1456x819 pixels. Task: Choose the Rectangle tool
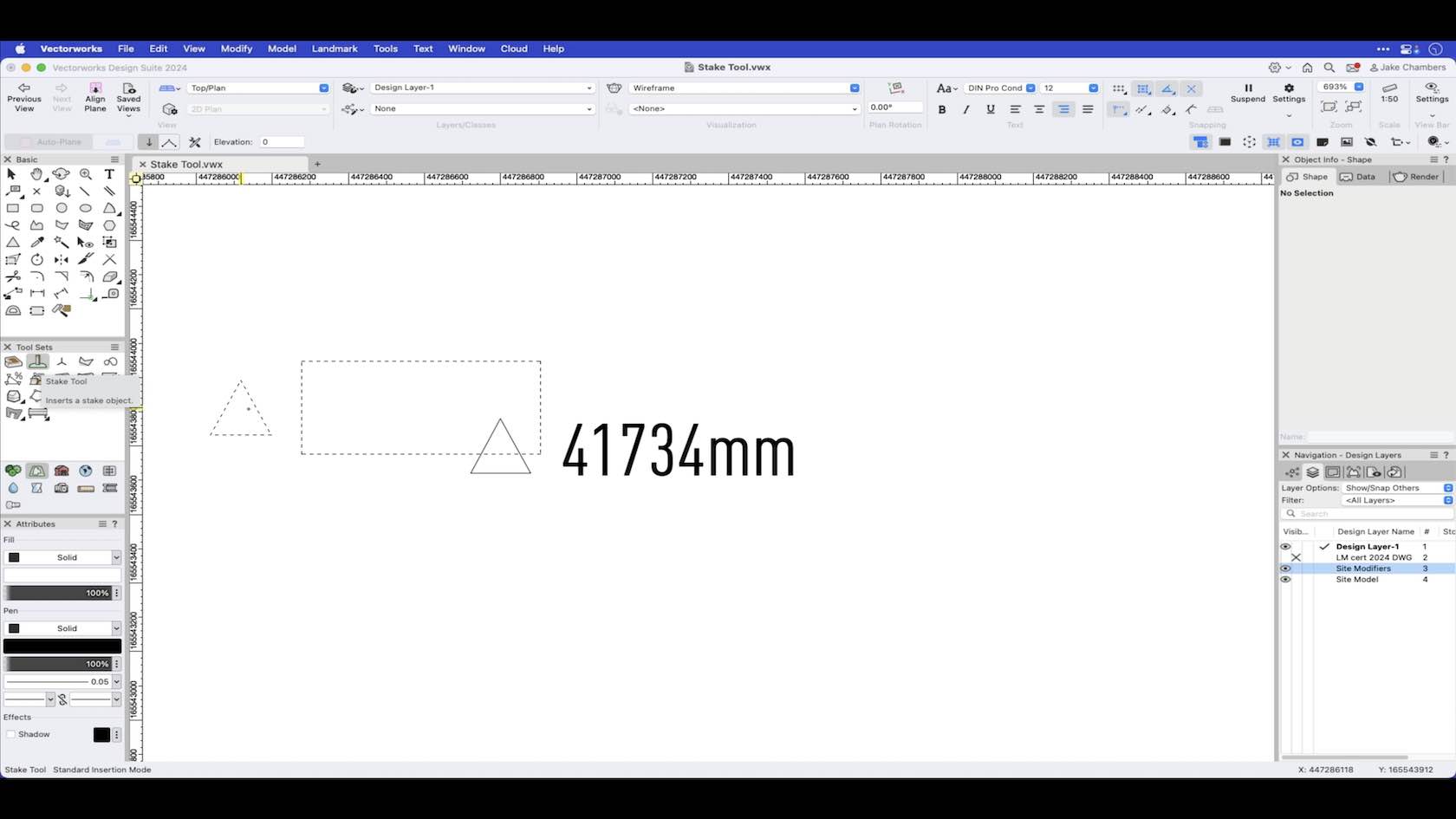11,208
